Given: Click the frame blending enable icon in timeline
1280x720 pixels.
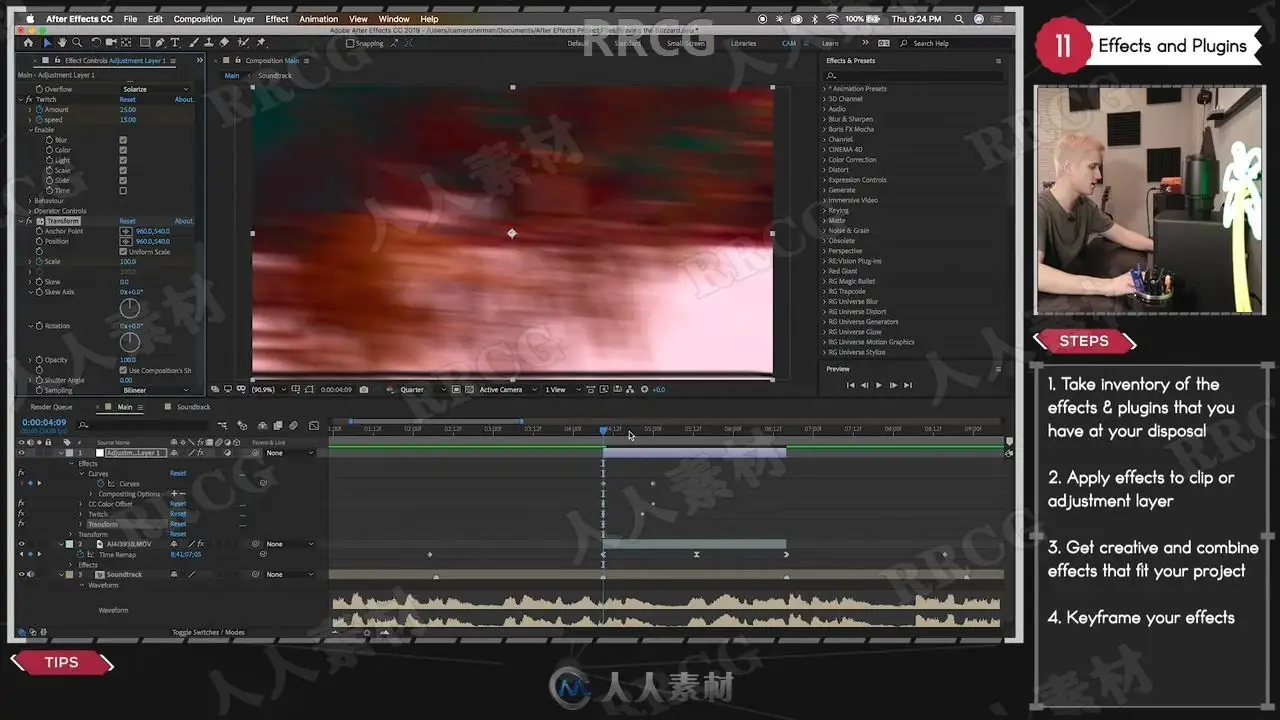Looking at the screenshot, I should (278, 425).
